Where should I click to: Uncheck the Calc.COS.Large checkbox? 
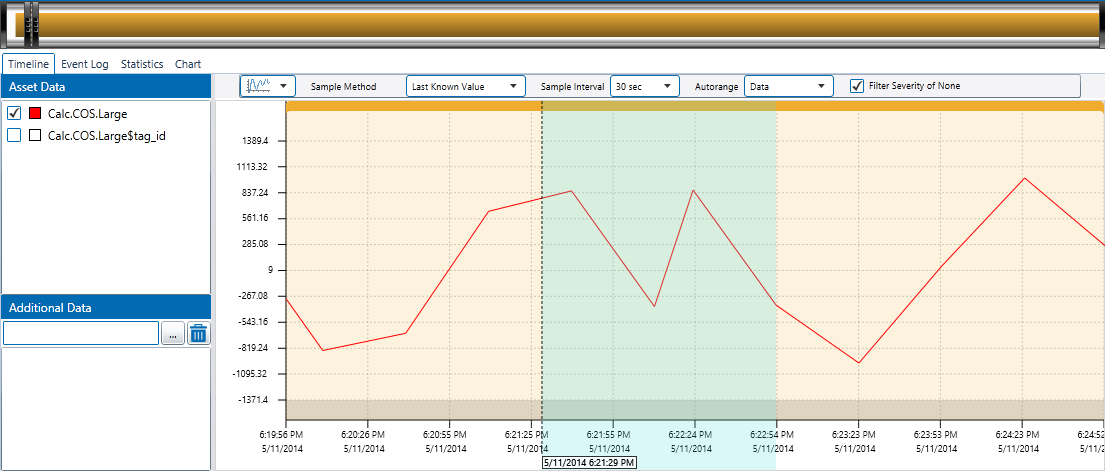click(14, 114)
